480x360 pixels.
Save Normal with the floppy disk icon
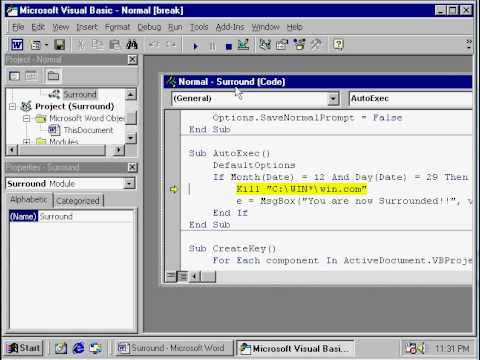coord(60,45)
